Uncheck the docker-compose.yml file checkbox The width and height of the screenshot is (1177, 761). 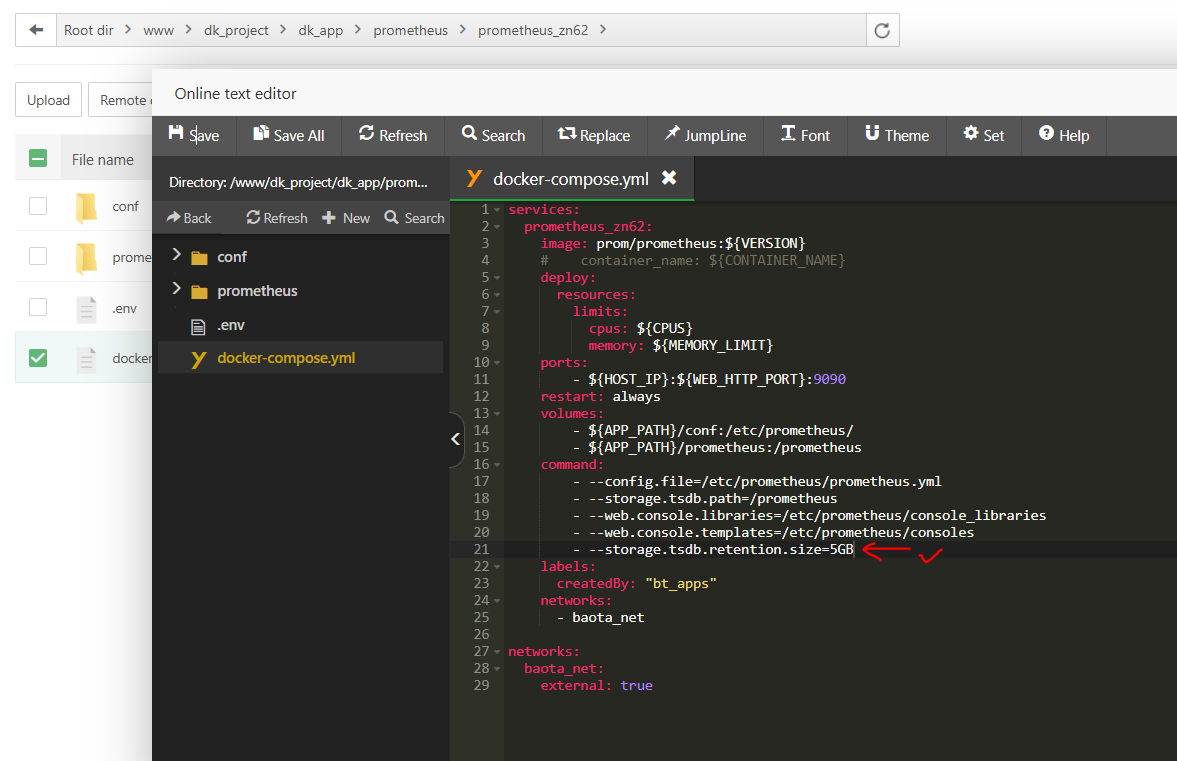click(x=38, y=357)
